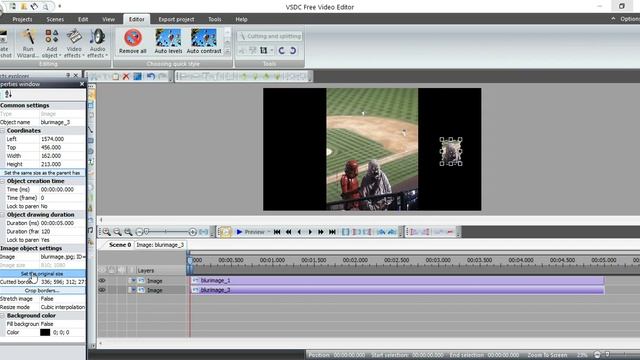This screenshot has width=640, height=360.
Task: Apply the Auto contrast quick style
Action: pos(204,41)
